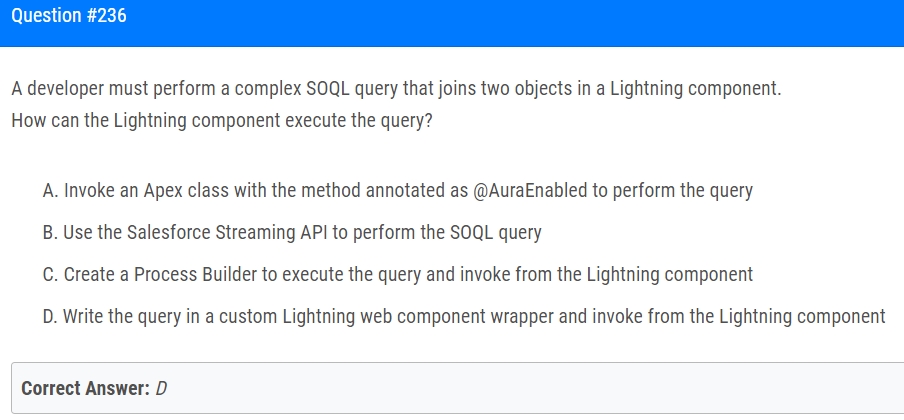Click the '#236' number in the blue header
Screen dimensions: 904x420
(107, 16)
